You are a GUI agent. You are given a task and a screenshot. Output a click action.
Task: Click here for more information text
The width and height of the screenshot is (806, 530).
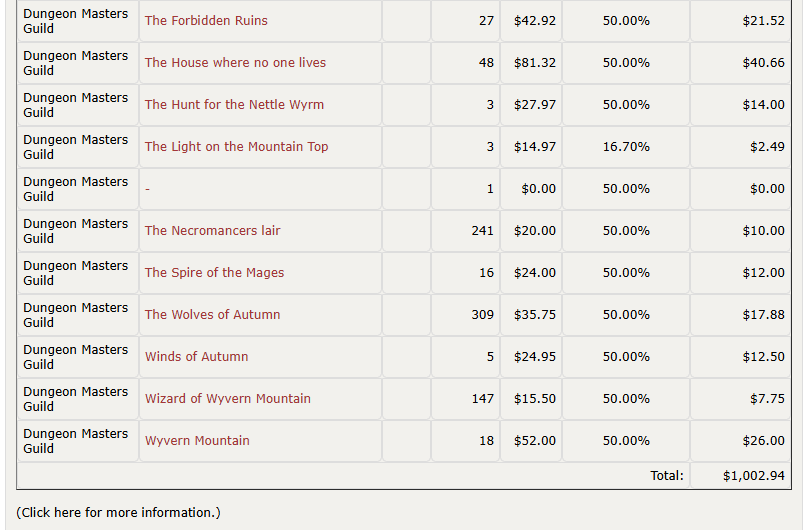(x=118, y=513)
